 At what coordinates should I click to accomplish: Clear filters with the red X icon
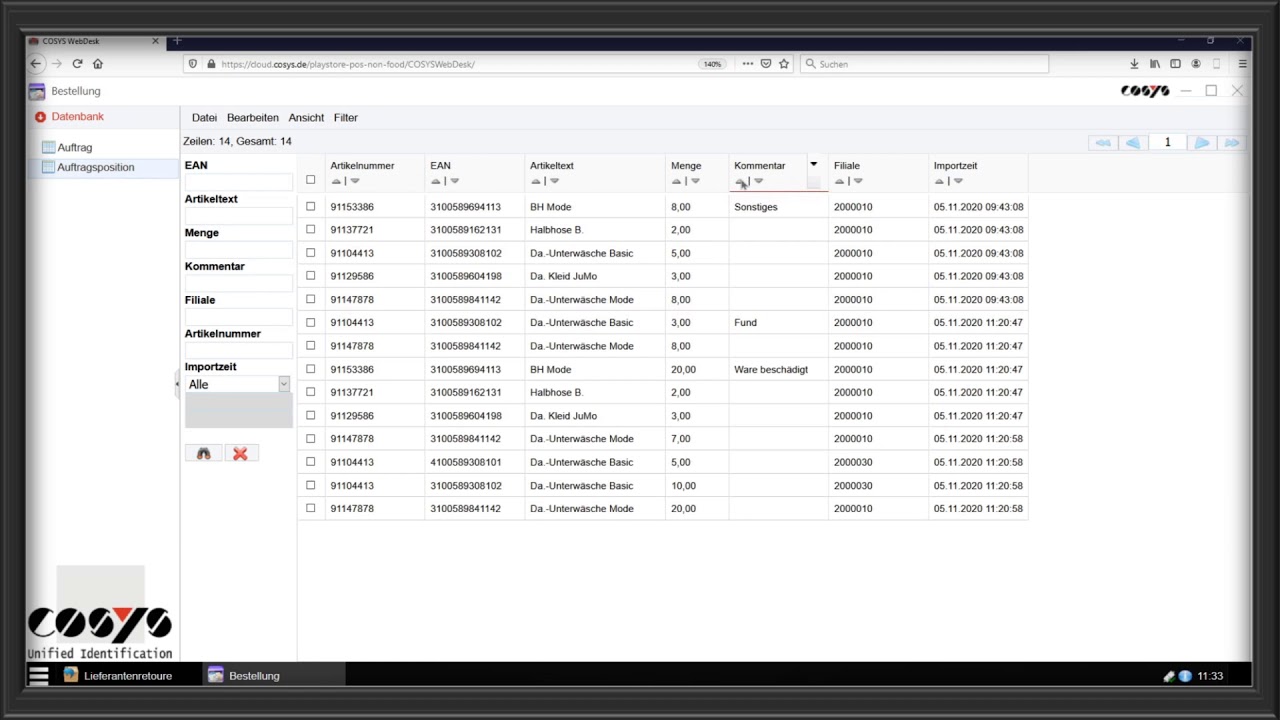pyautogui.click(x=240, y=454)
